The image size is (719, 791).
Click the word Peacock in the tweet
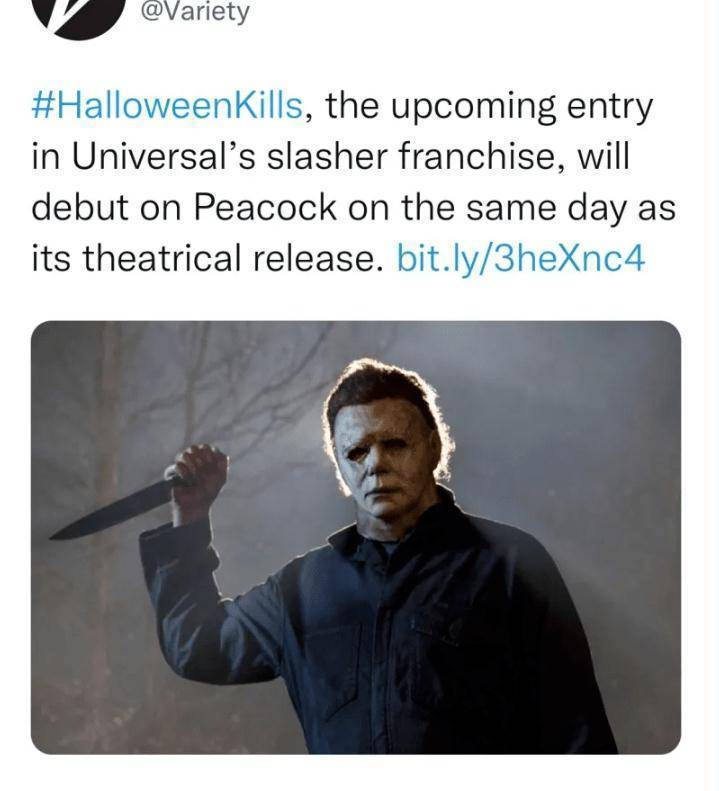click(265, 208)
